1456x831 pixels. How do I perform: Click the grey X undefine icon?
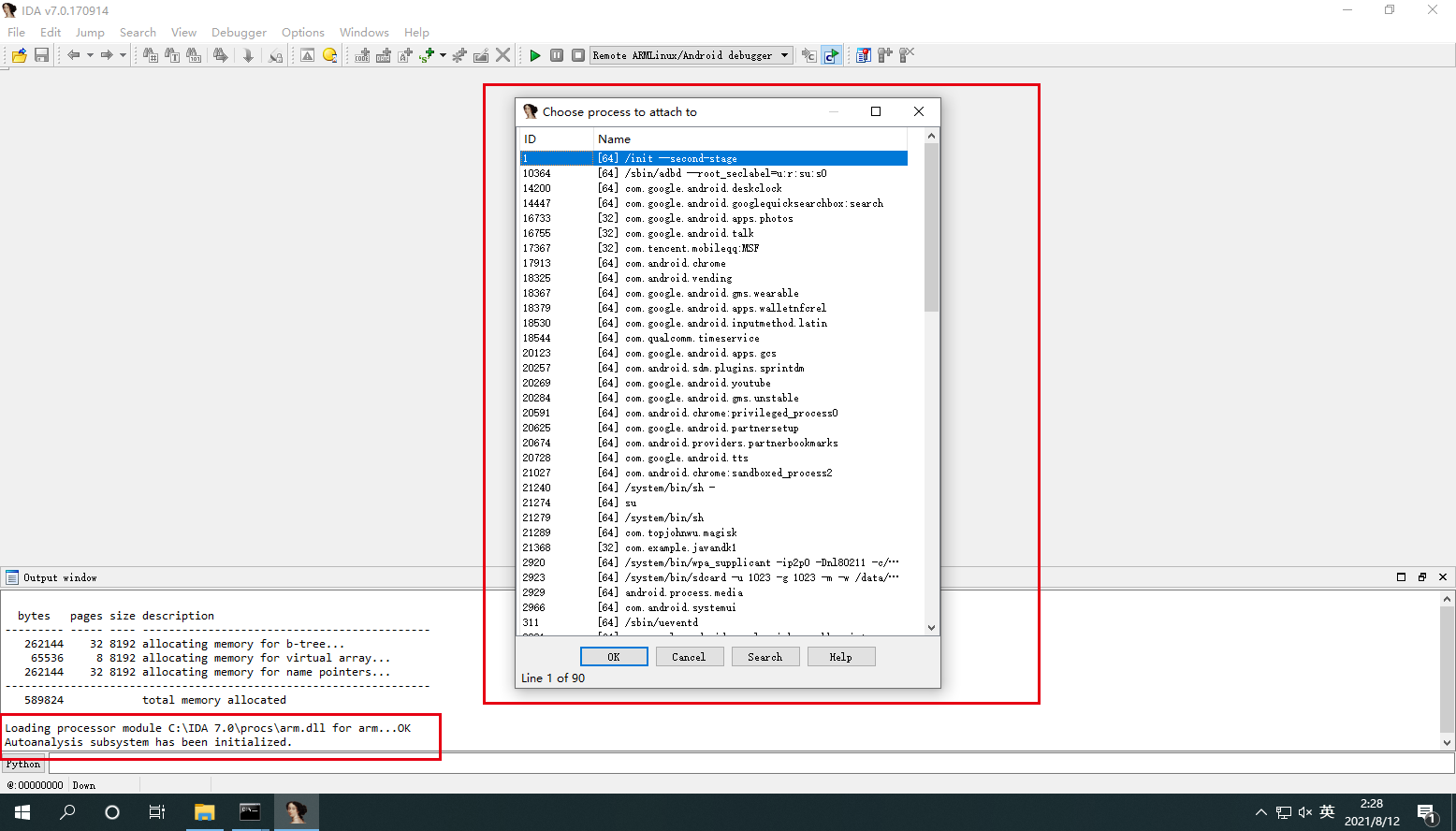[x=503, y=55]
